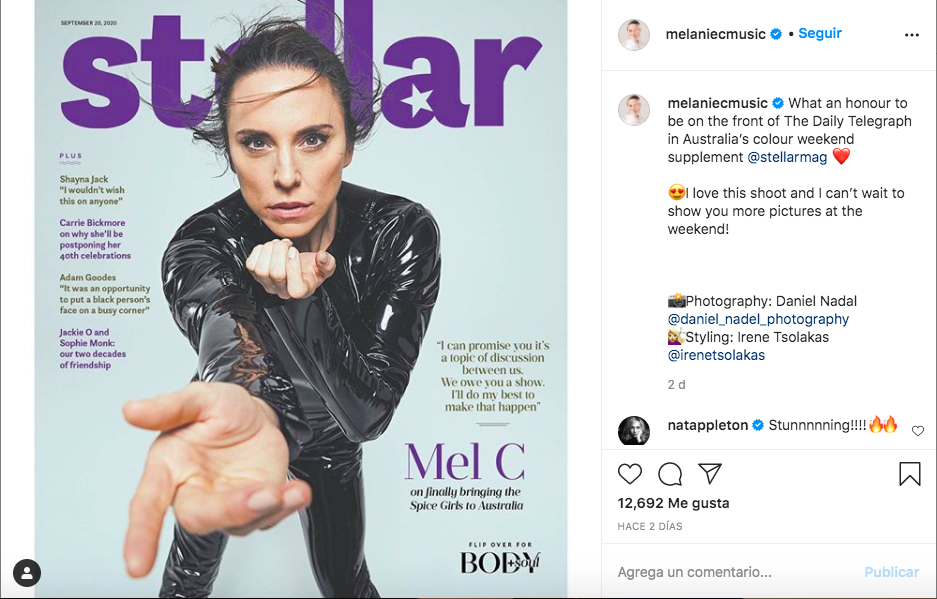
Task: Click Publicar to post comment
Action: [x=892, y=572]
